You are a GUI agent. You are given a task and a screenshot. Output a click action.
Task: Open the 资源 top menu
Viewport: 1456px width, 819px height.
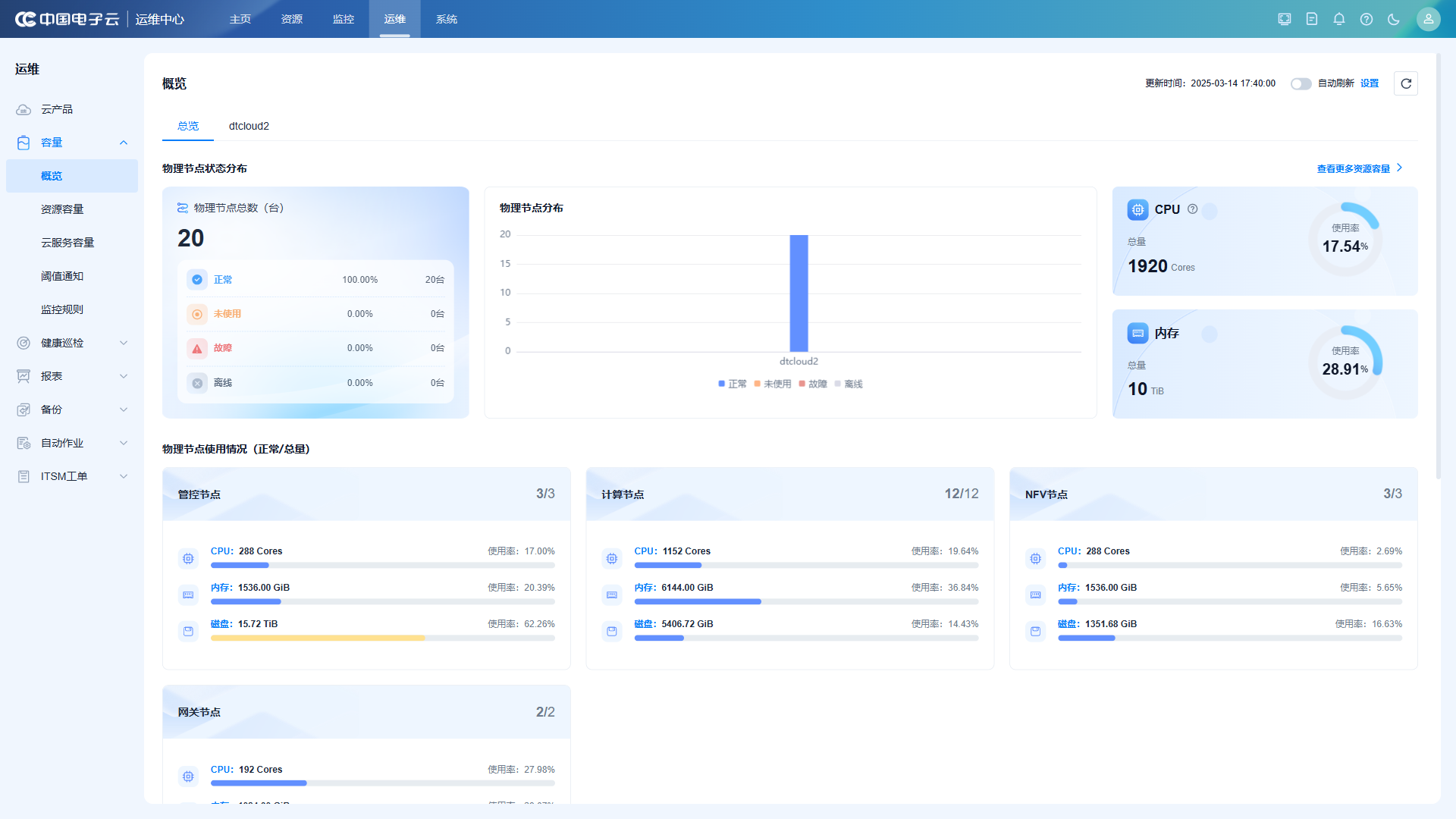tap(292, 19)
